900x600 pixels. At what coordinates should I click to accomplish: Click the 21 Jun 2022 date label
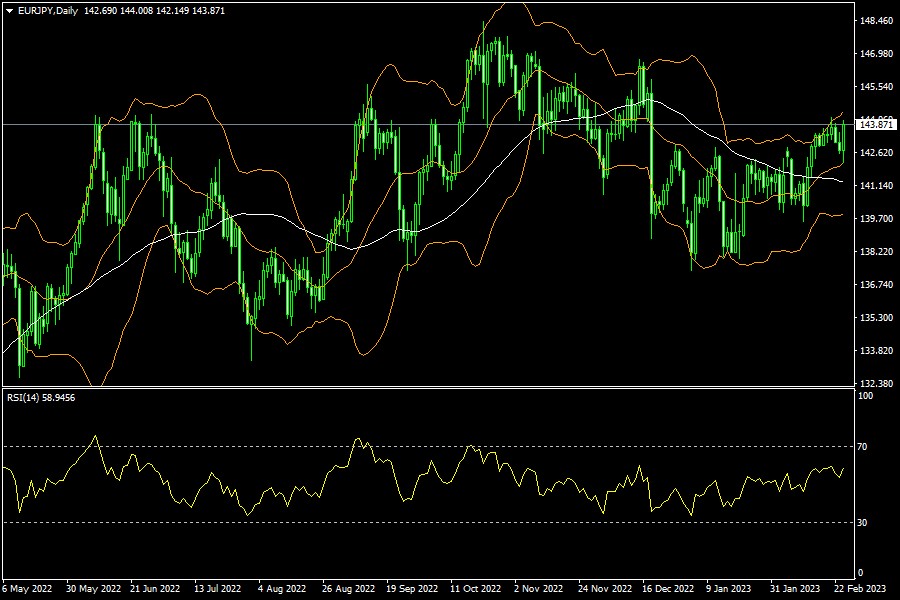(155, 589)
